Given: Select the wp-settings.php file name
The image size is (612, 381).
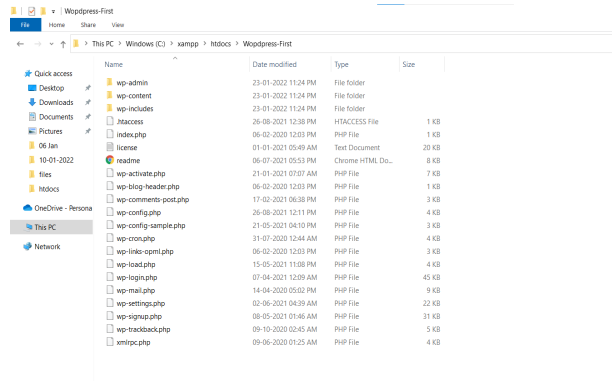Looking at the screenshot, I should tap(141, 303).
